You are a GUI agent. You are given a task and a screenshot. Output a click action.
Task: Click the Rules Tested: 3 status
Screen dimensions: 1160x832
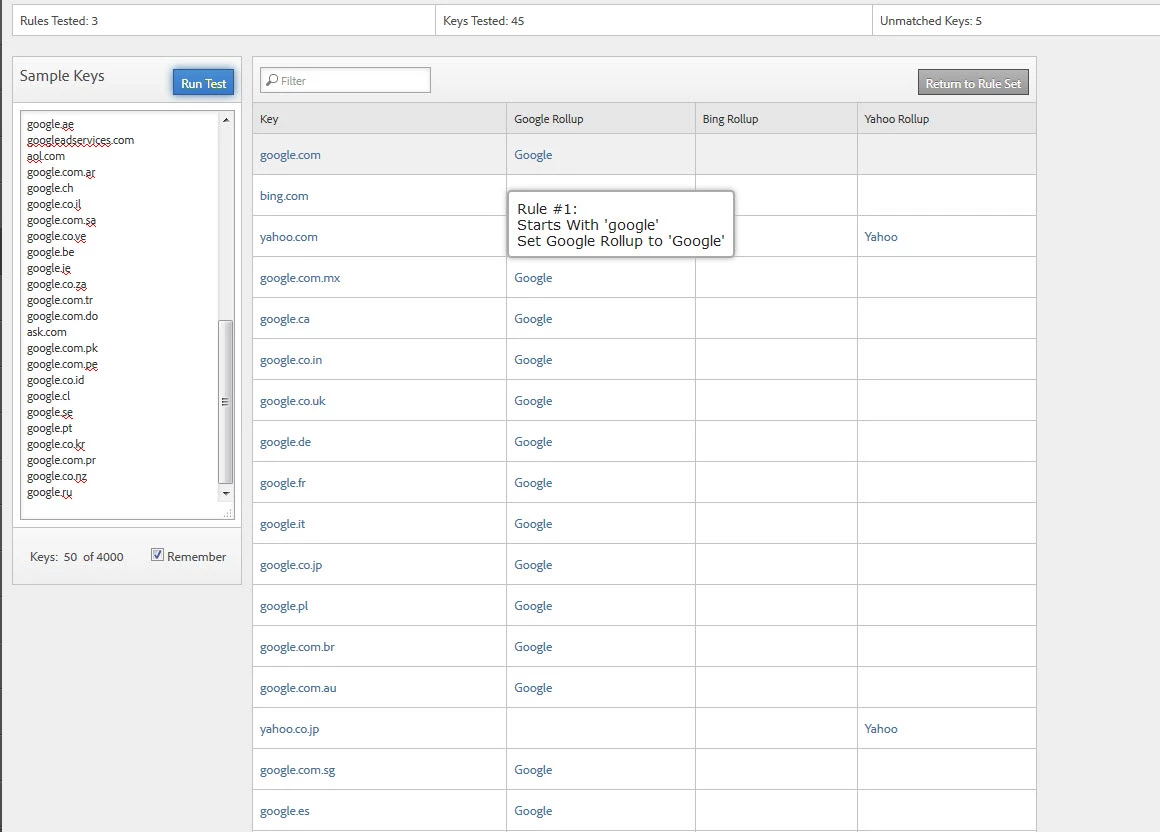59,21
